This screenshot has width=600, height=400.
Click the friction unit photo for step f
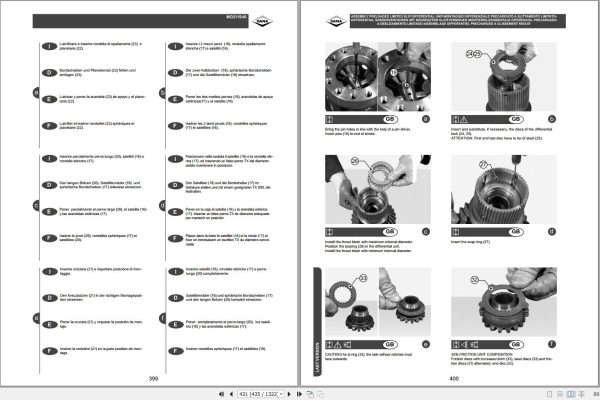504,302
